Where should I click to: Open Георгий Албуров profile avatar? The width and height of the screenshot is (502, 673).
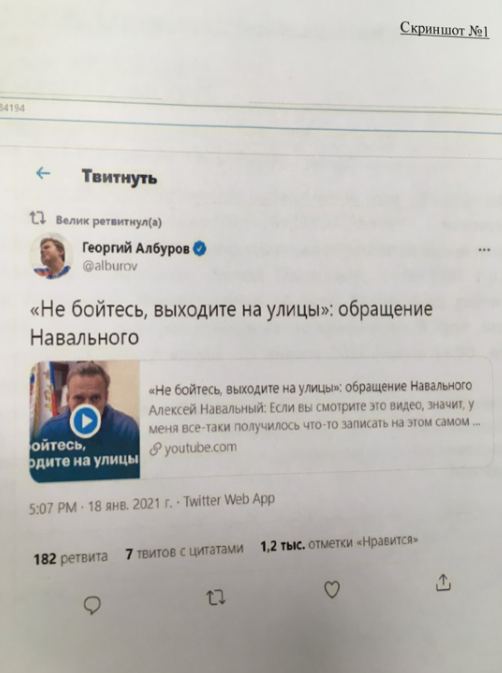point(51,257)
